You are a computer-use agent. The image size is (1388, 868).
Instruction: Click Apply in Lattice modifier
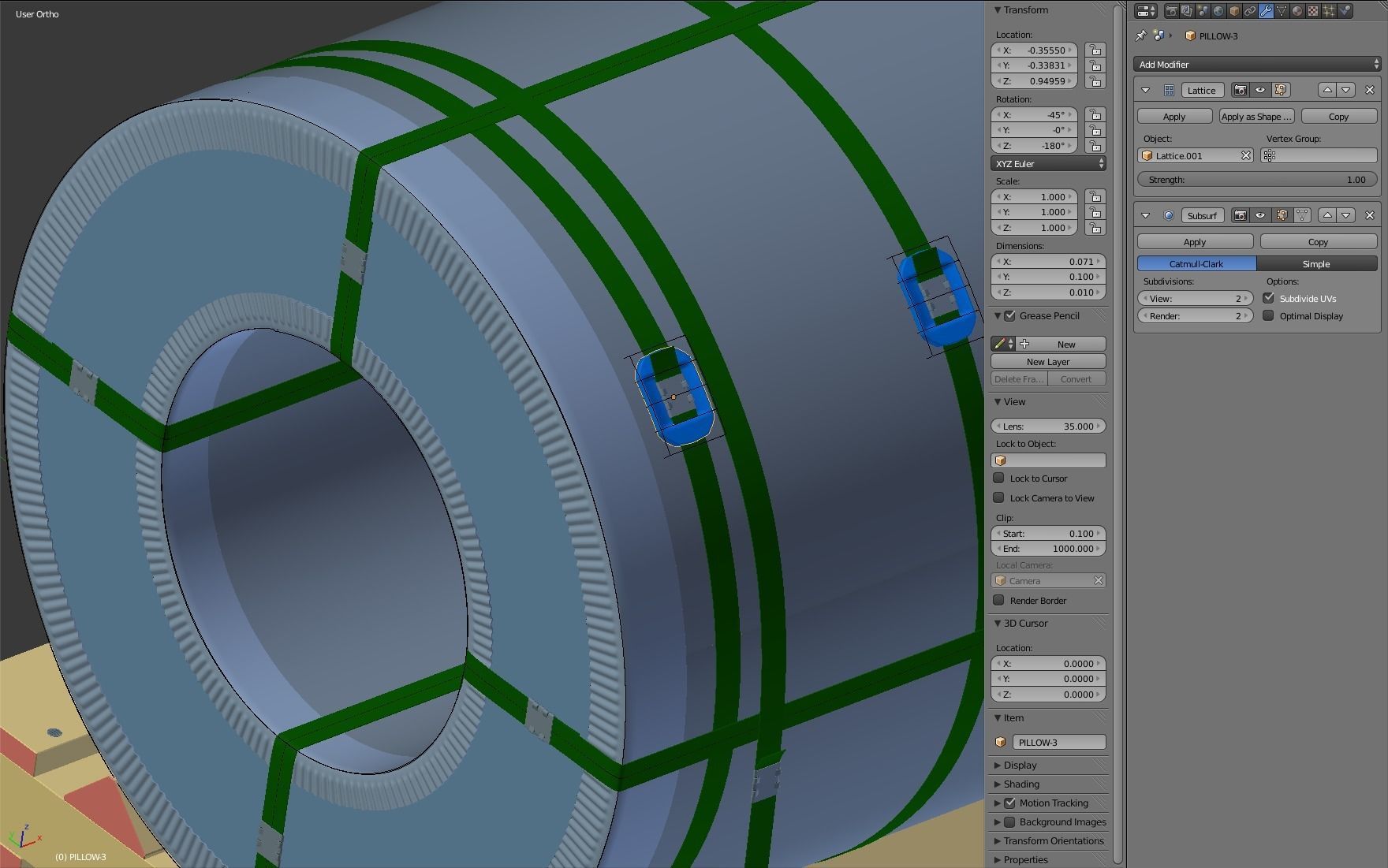coord(1174,116)
